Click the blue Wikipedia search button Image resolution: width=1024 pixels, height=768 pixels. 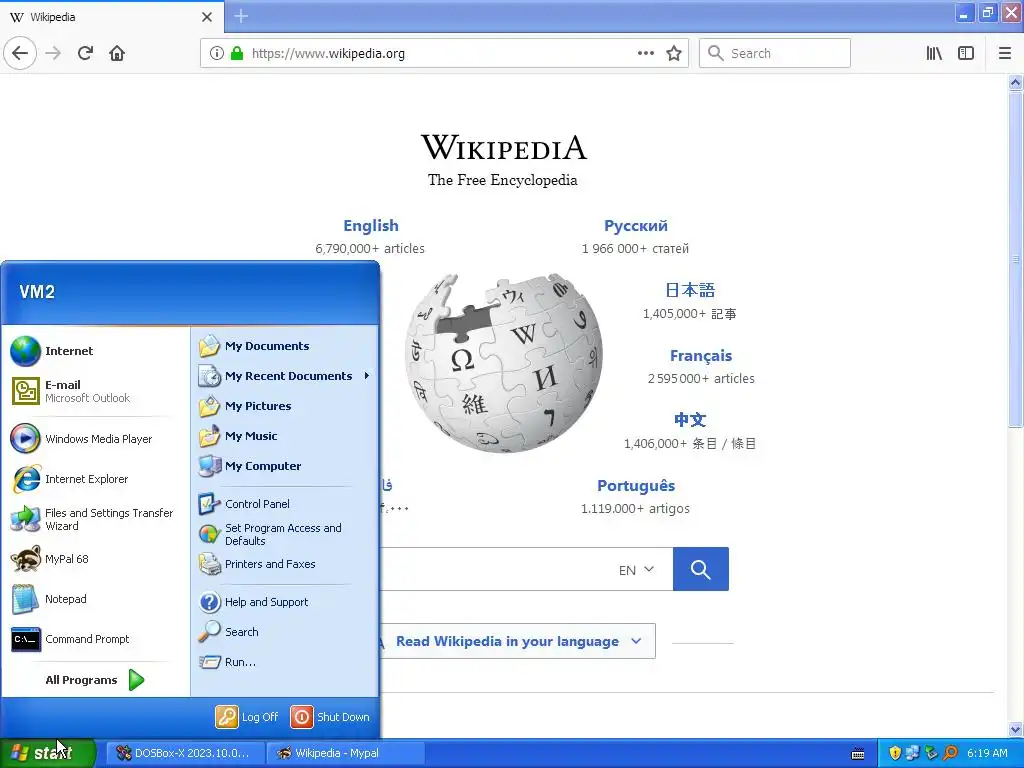click(x=701, y=569)
